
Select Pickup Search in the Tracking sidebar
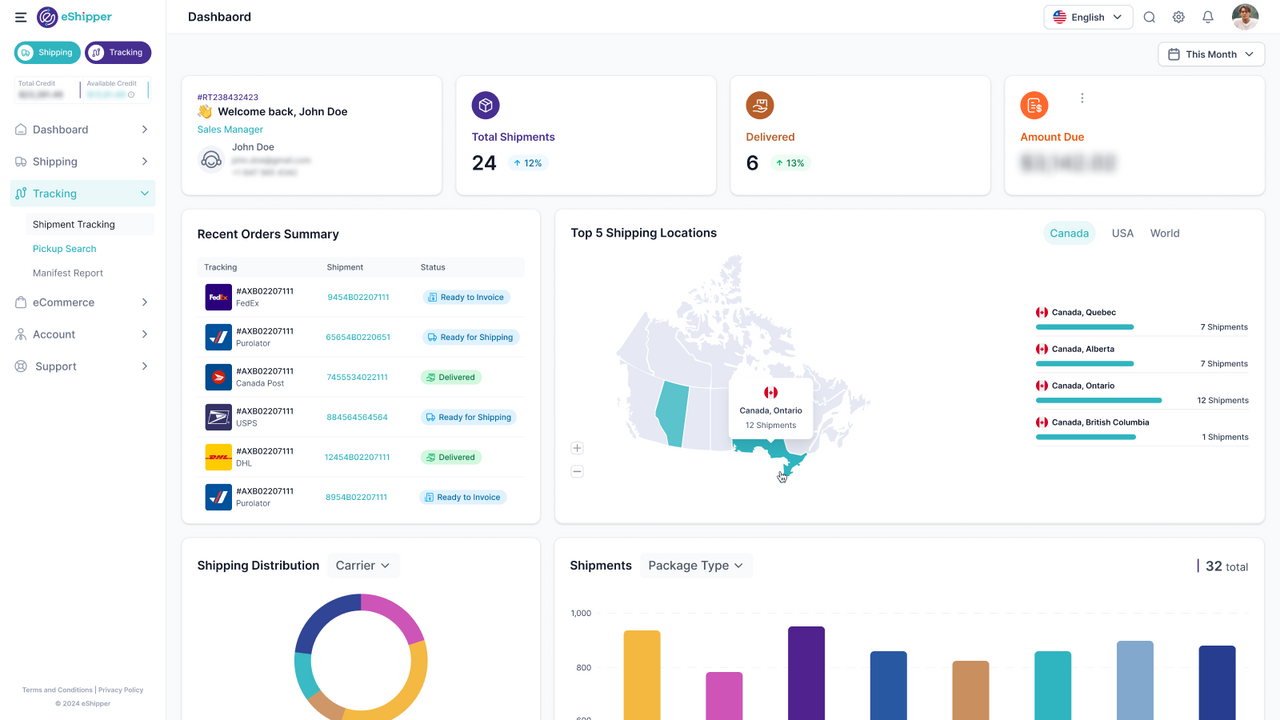click(64, 248)
